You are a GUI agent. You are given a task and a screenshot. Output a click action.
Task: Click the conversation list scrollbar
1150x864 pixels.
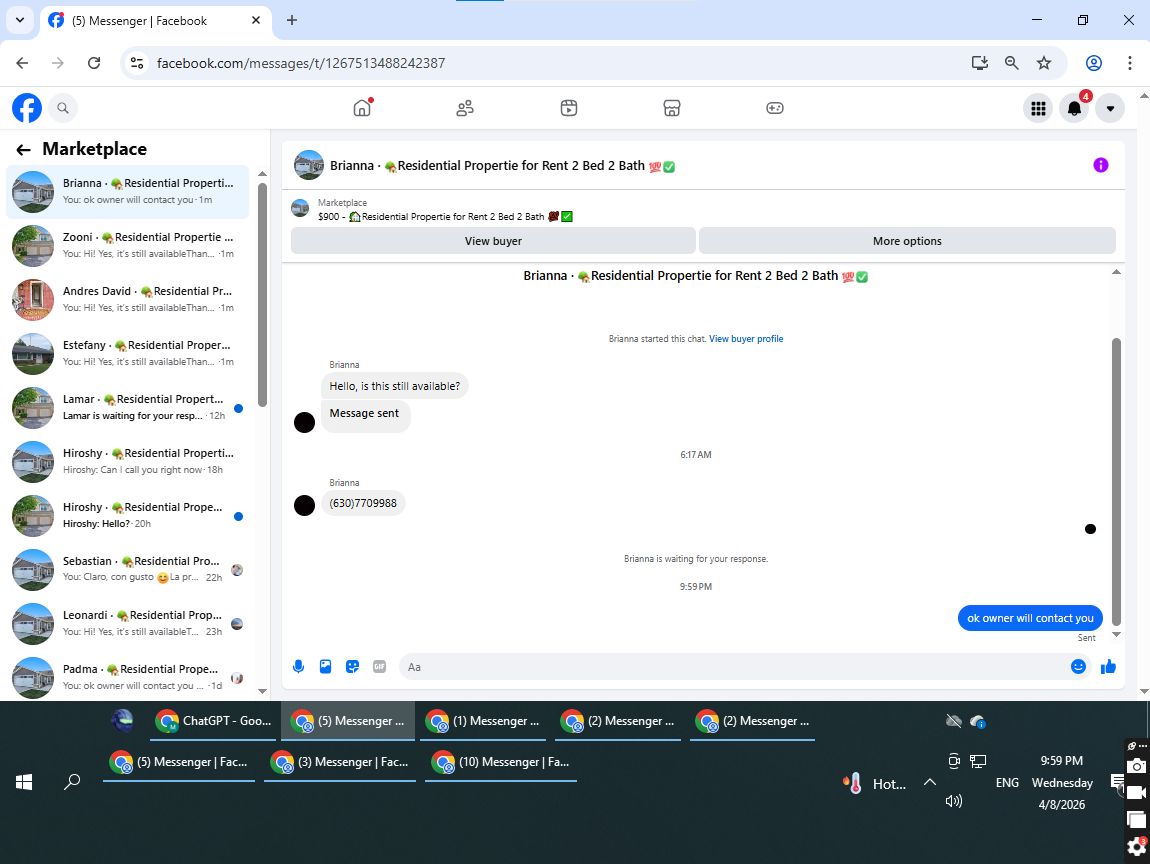(x=263, y=293)
